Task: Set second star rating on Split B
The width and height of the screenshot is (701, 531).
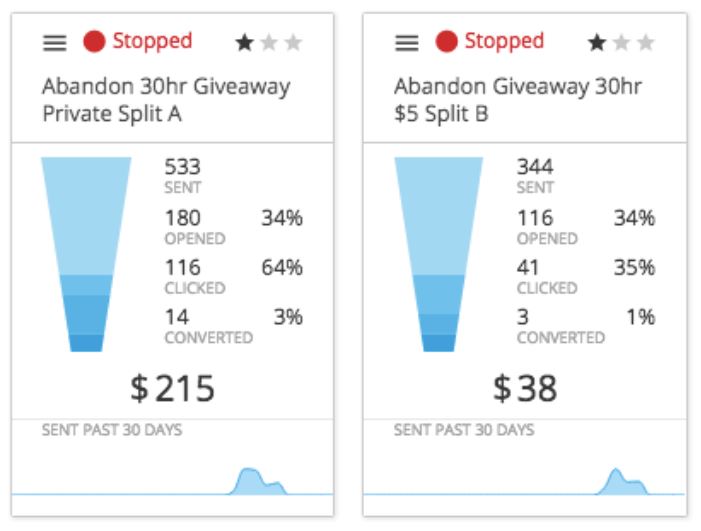Action: point(621,43)
